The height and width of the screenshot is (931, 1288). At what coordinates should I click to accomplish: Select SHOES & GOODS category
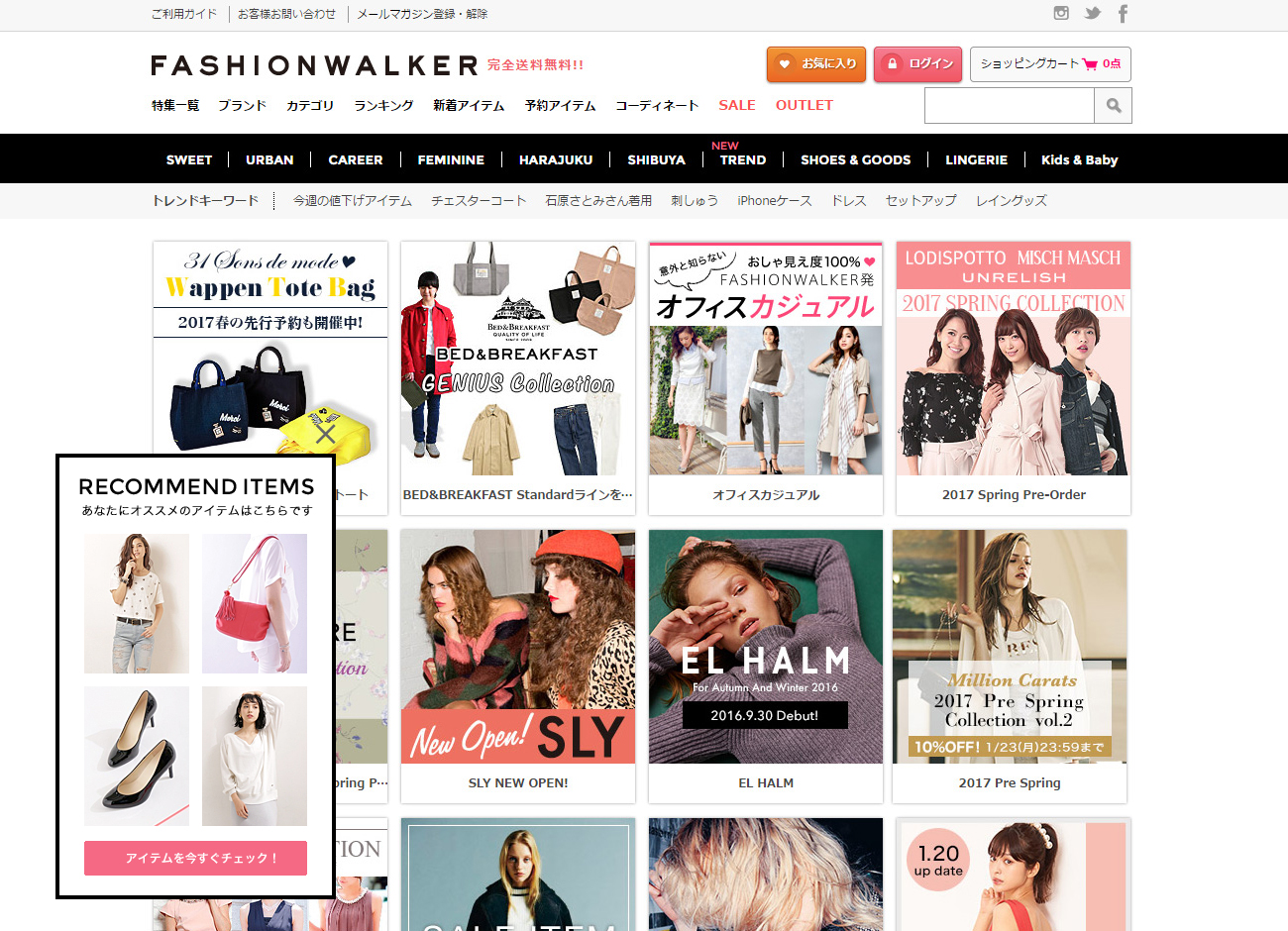coord(856,159)
